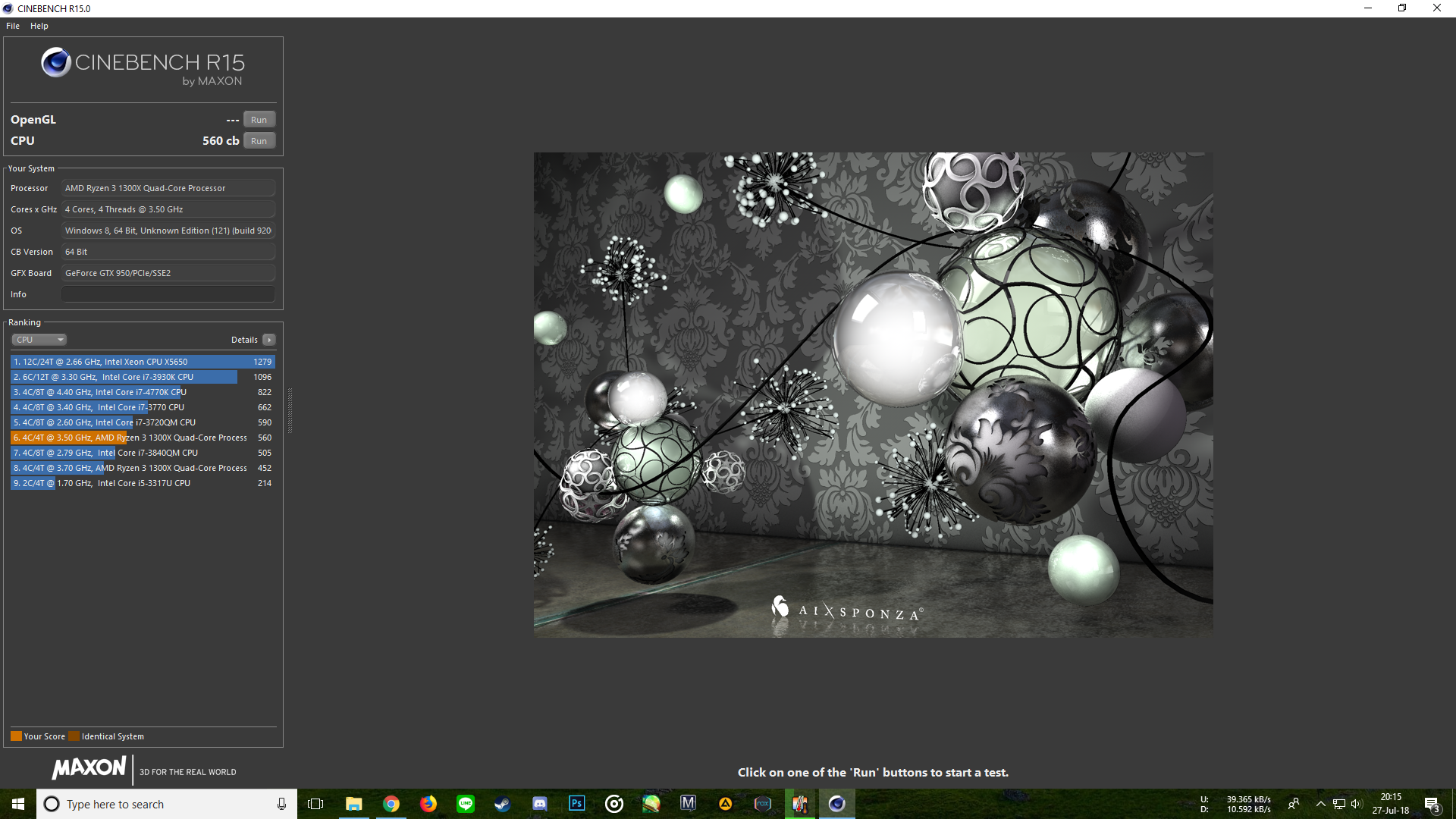Click the Cores x GHz value field
Image resolution: width=1456 pixels, height=819 pixels.
tap(168, 209)
